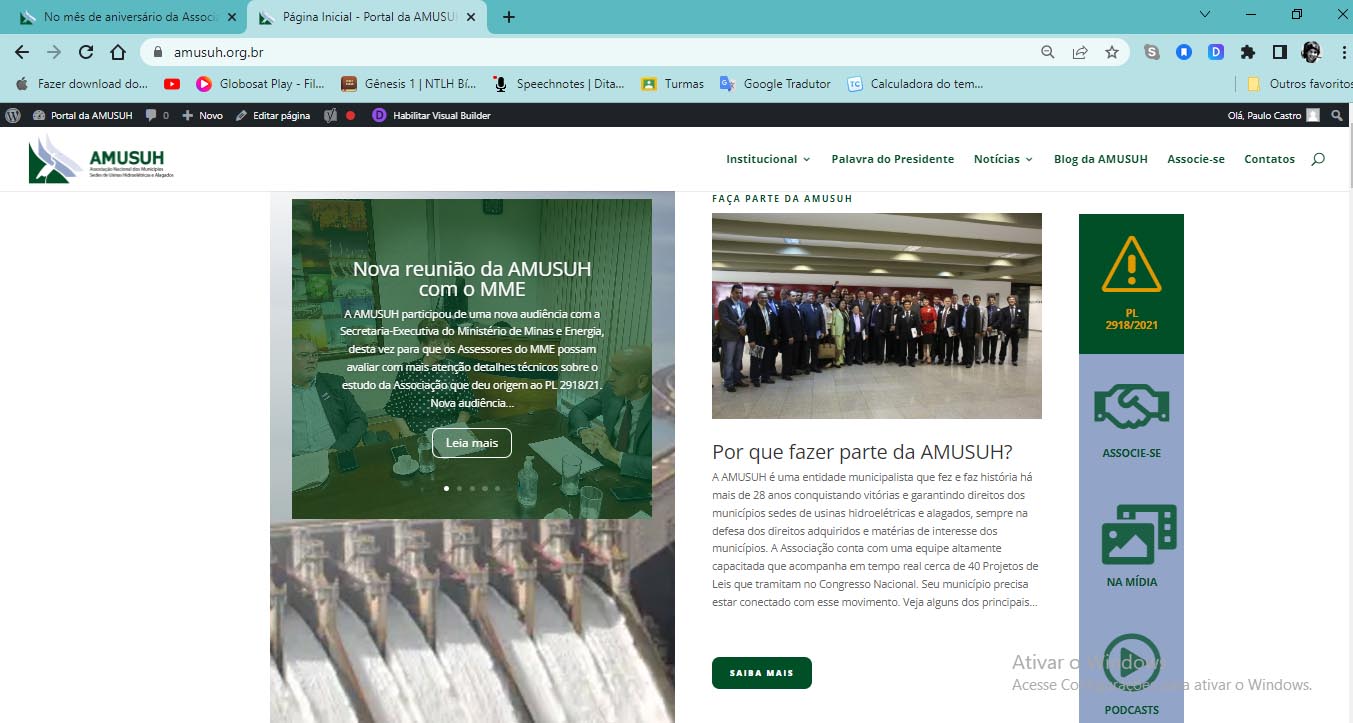Bookmark this page with the star
Screen dimensions: 1353x723
click(x=1112, y=52)
